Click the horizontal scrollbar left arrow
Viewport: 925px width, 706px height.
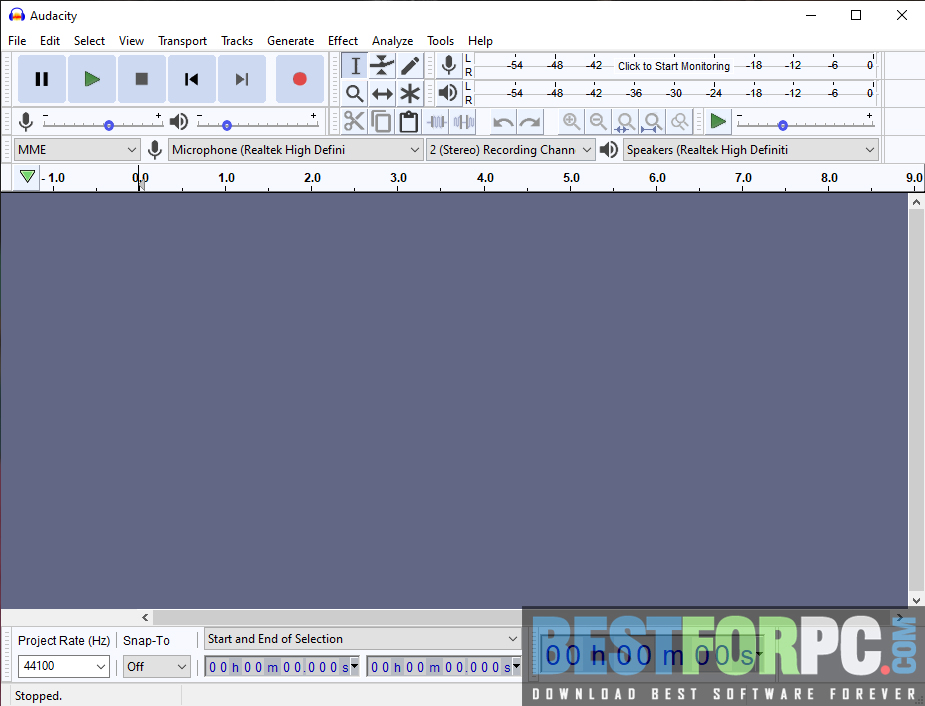145,617
